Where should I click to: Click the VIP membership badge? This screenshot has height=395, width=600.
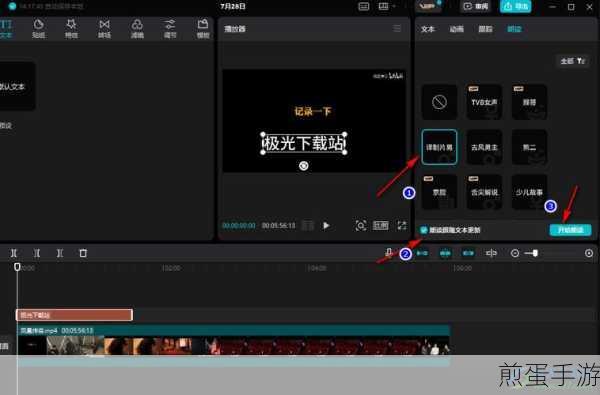428,6
